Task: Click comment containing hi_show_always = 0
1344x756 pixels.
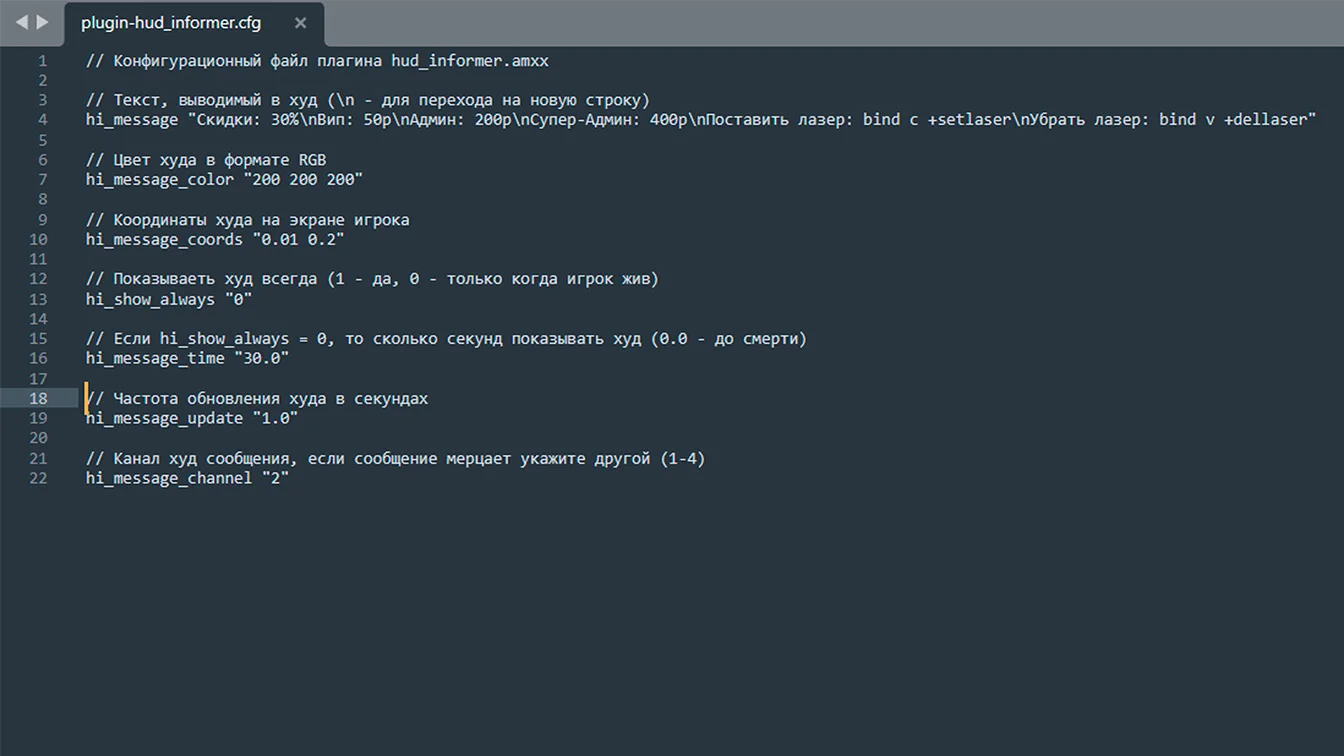Action: (x=446, y=339)
